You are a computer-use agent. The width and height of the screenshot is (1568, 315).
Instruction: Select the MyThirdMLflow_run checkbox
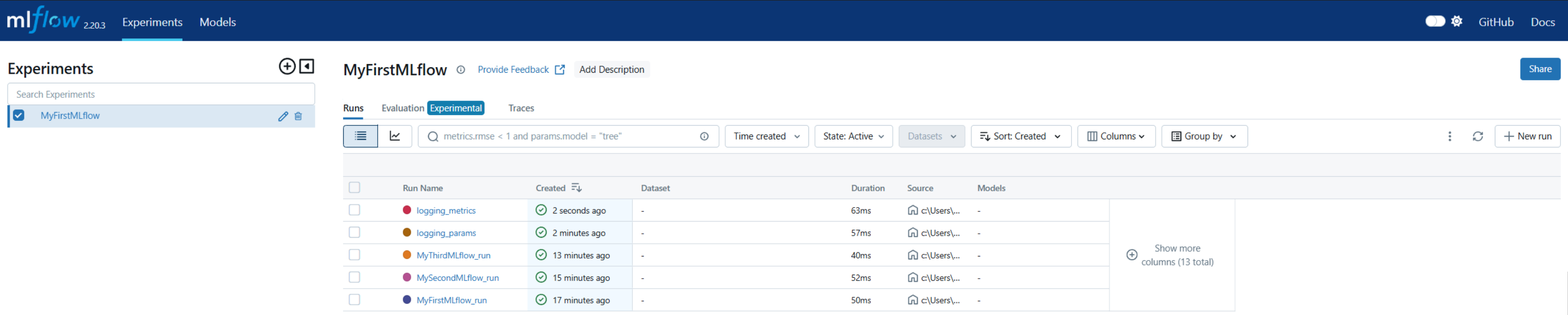coord(354,255)
